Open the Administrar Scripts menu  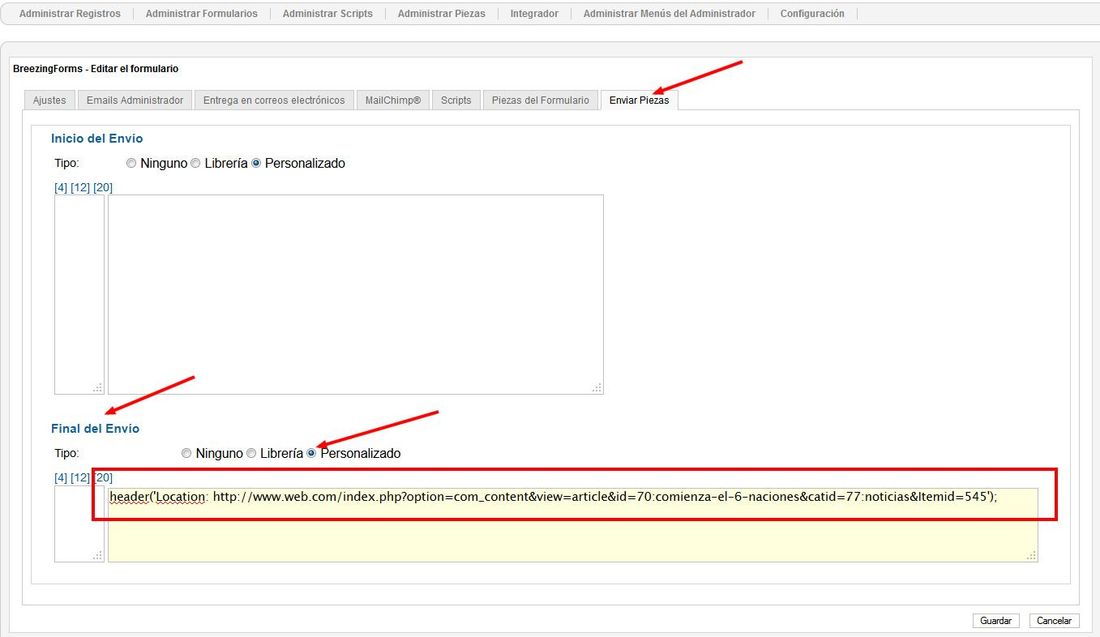[x=328, y=13]
